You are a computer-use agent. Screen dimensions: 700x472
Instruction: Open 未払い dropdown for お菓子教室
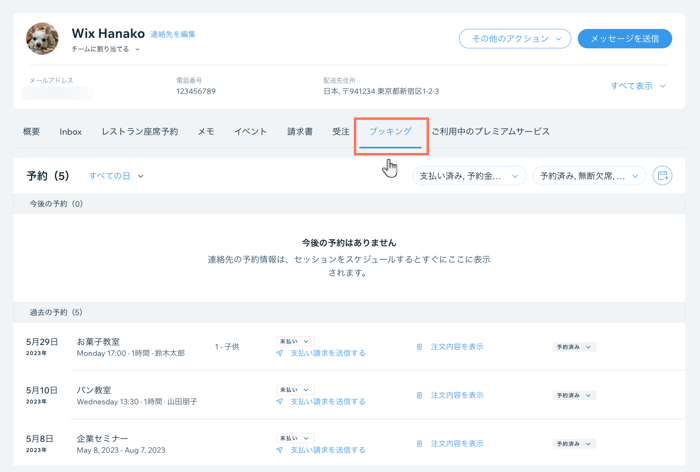click(295, 341)
